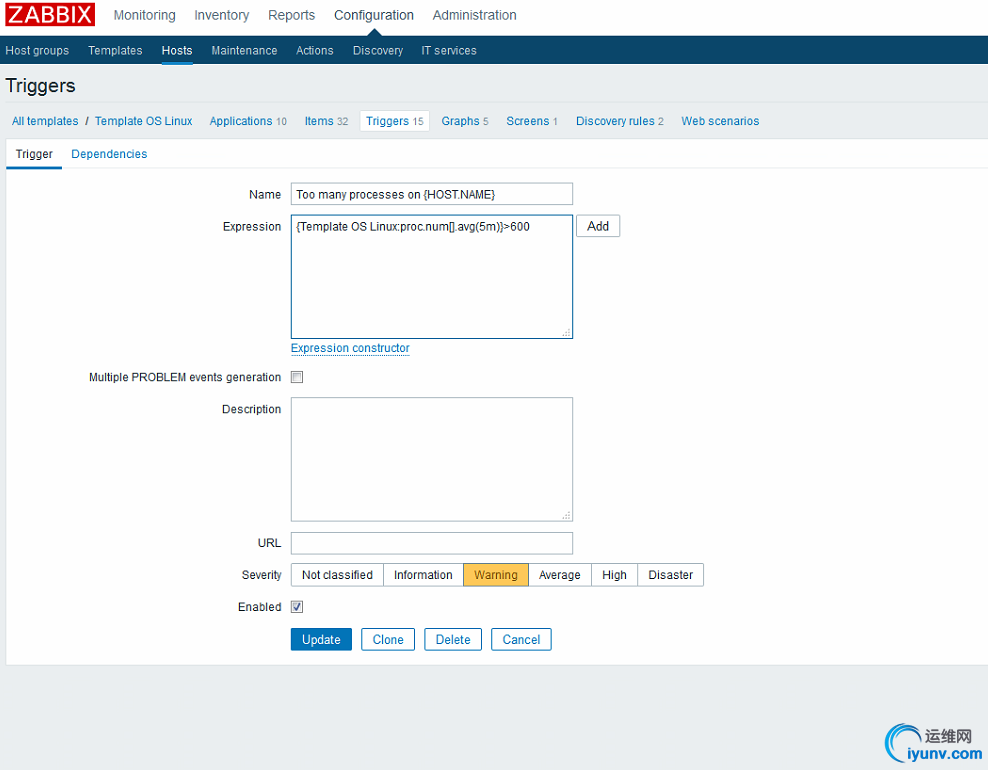Viewport: 988px width, 770px height.
Task: Open the Administration menu
Action: point(474,15)
